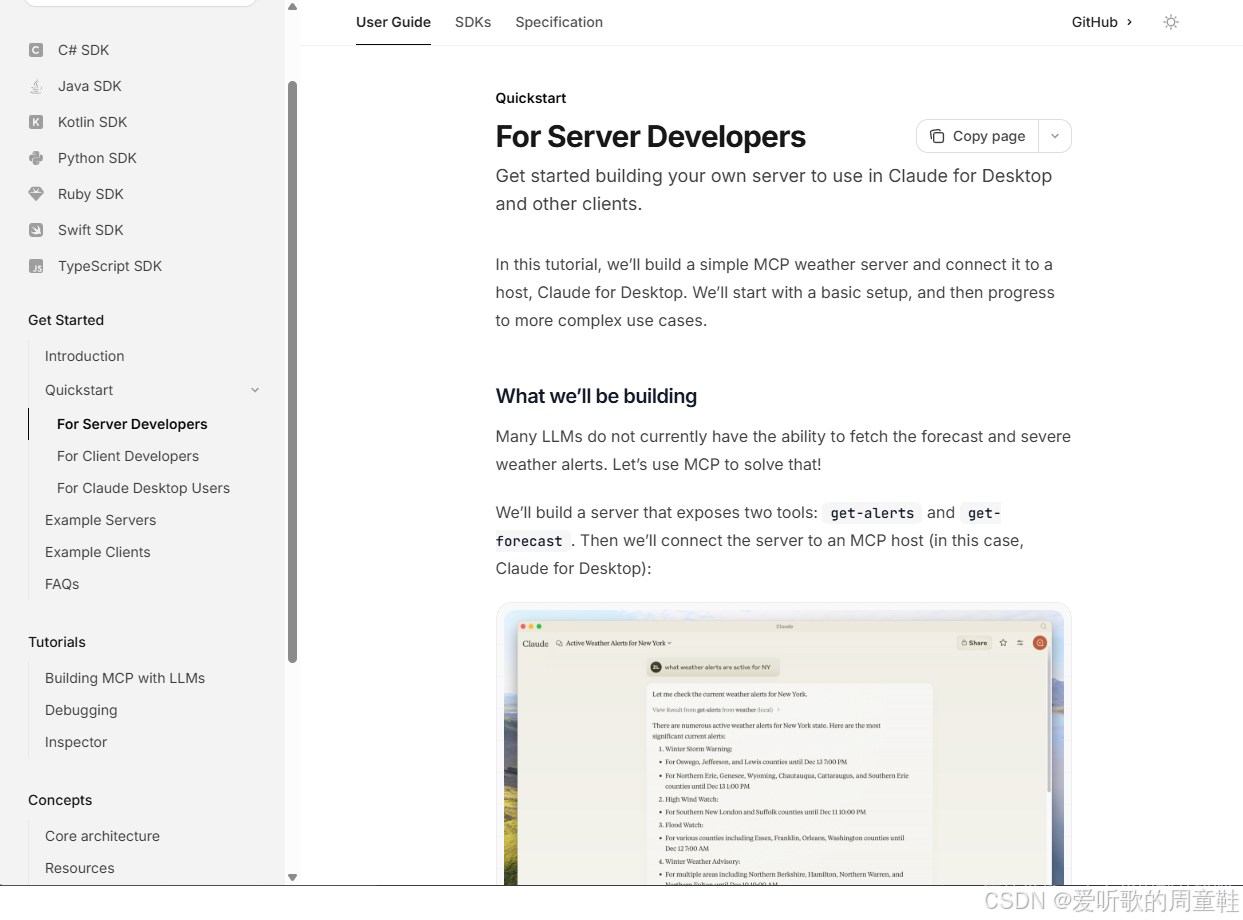Click the C# SDK icon in sidebar
Image resolution: width=1243 pixels, height=920 pixels.
point(36,50)
